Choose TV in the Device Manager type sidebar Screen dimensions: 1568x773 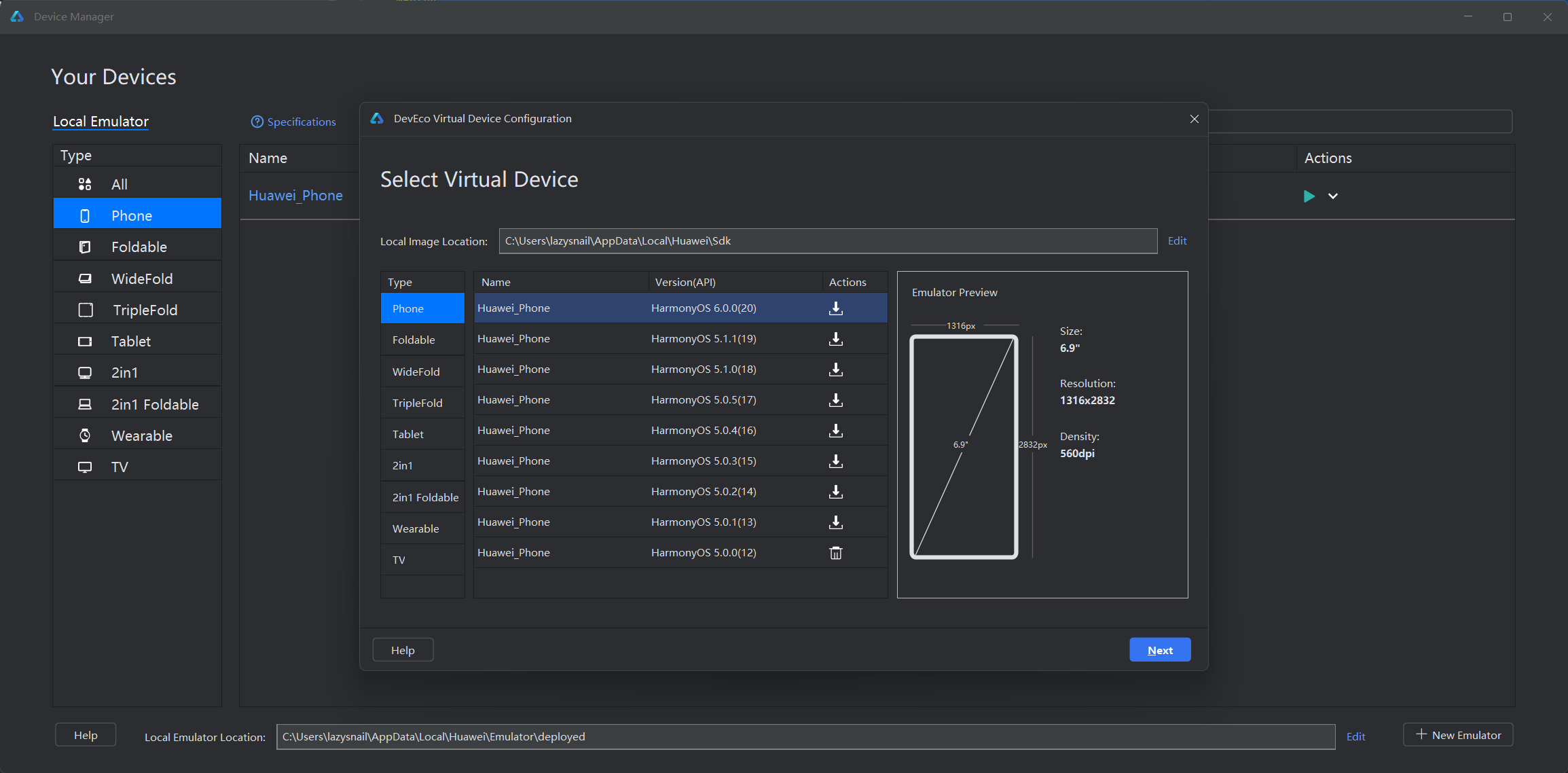(x=120, y=467)
